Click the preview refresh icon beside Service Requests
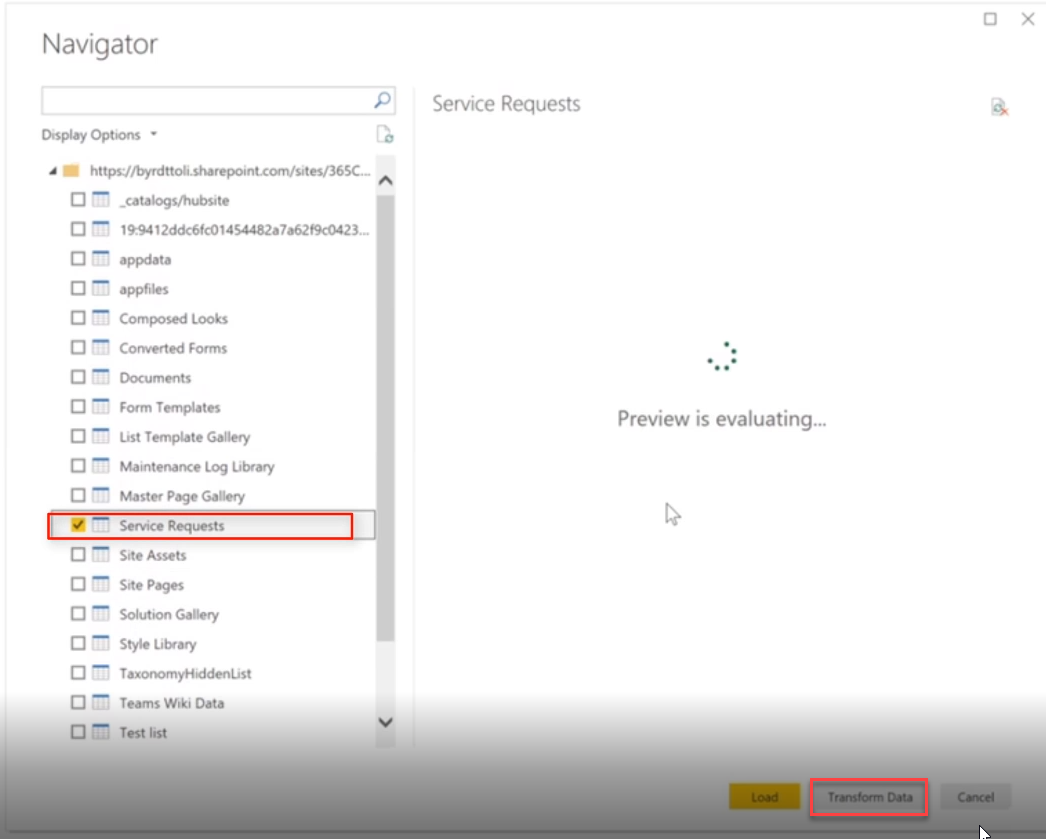Viewport: 1046px width, 839px height. tap(999, 107)
